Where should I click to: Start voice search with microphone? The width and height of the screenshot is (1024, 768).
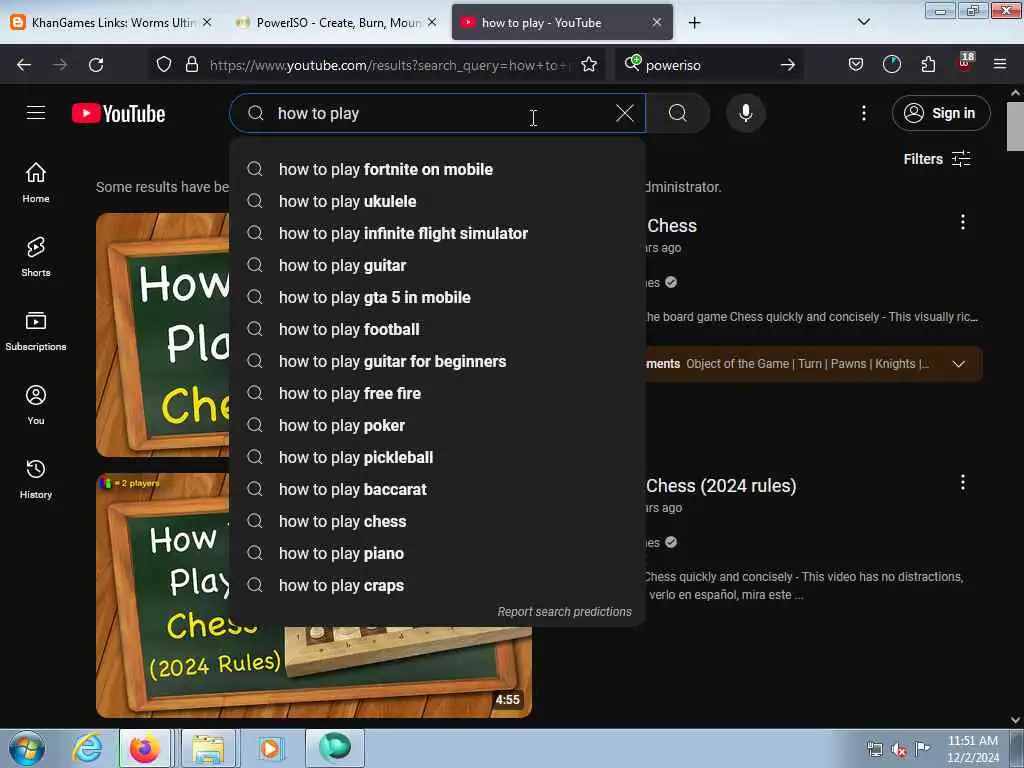tap(746, 113)
